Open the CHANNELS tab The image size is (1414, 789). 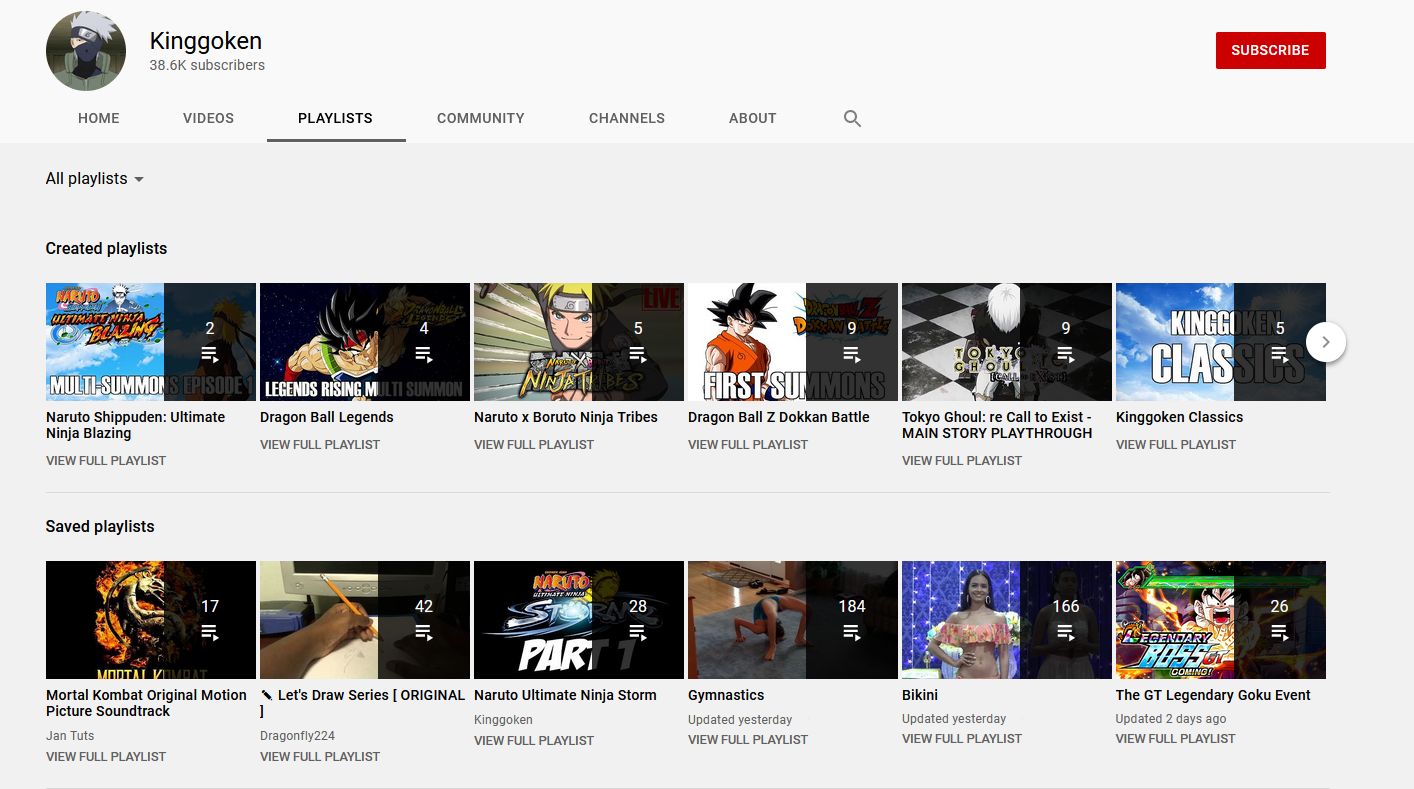627,118
